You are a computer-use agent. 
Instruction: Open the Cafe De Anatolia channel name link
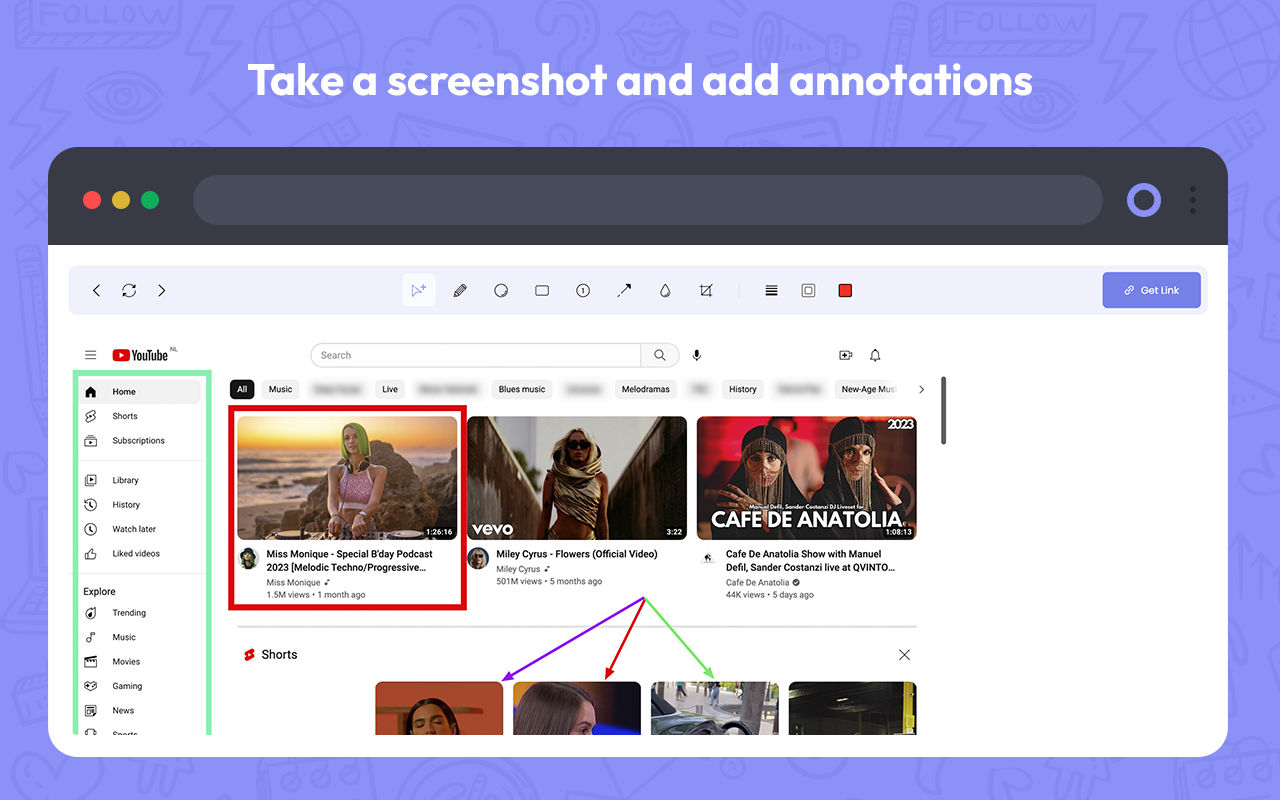tap(758, 582)
